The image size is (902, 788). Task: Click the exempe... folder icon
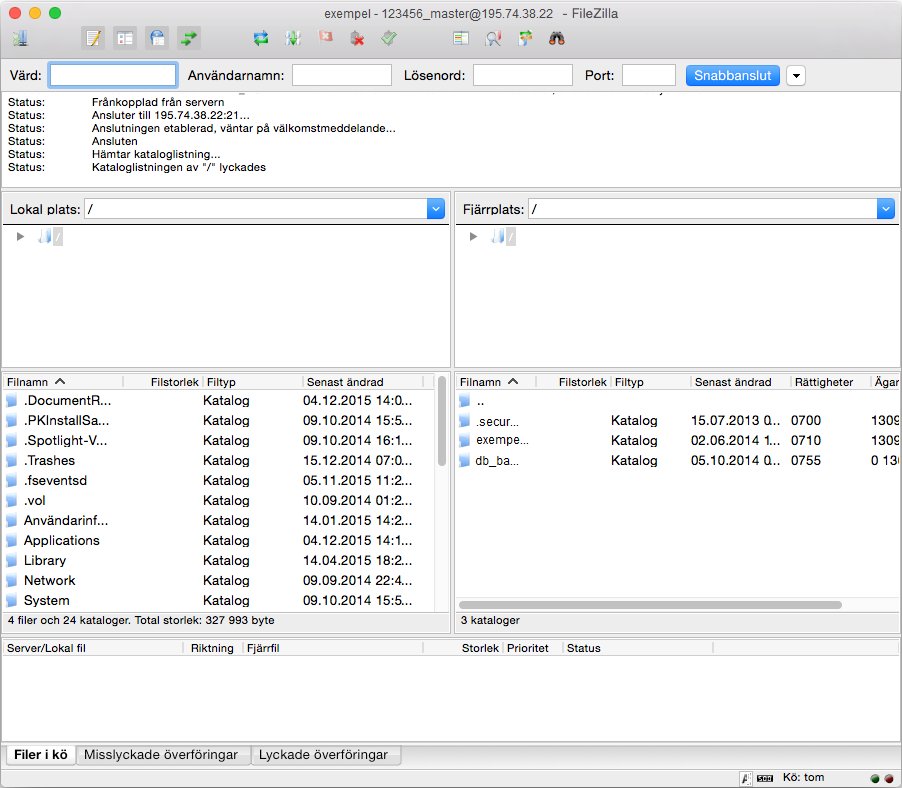tap(465, 441)
